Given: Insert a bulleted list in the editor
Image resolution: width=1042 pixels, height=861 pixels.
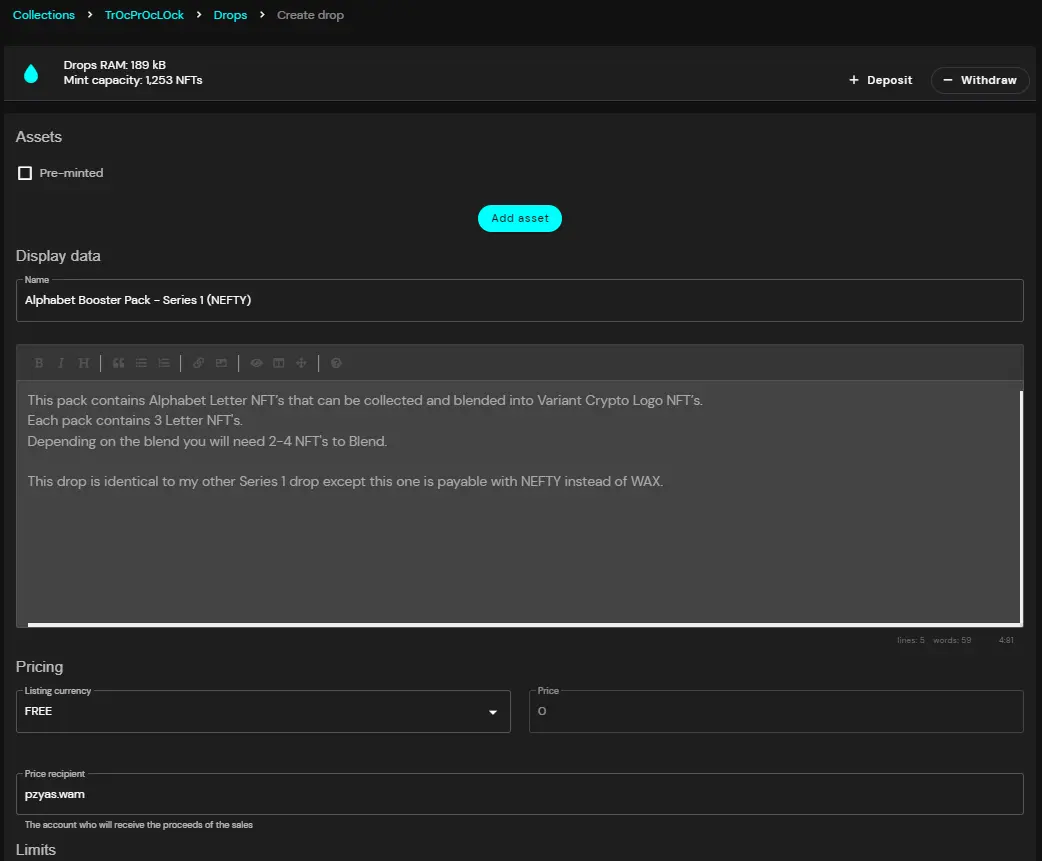Looking at the screenshot, I should click(x=141, y=363).
